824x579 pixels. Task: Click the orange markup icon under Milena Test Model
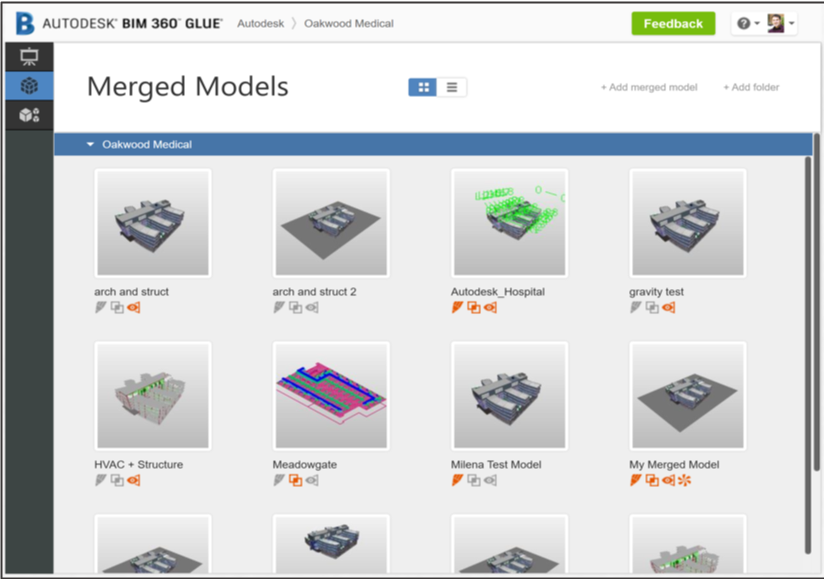[x=457, y=480]
